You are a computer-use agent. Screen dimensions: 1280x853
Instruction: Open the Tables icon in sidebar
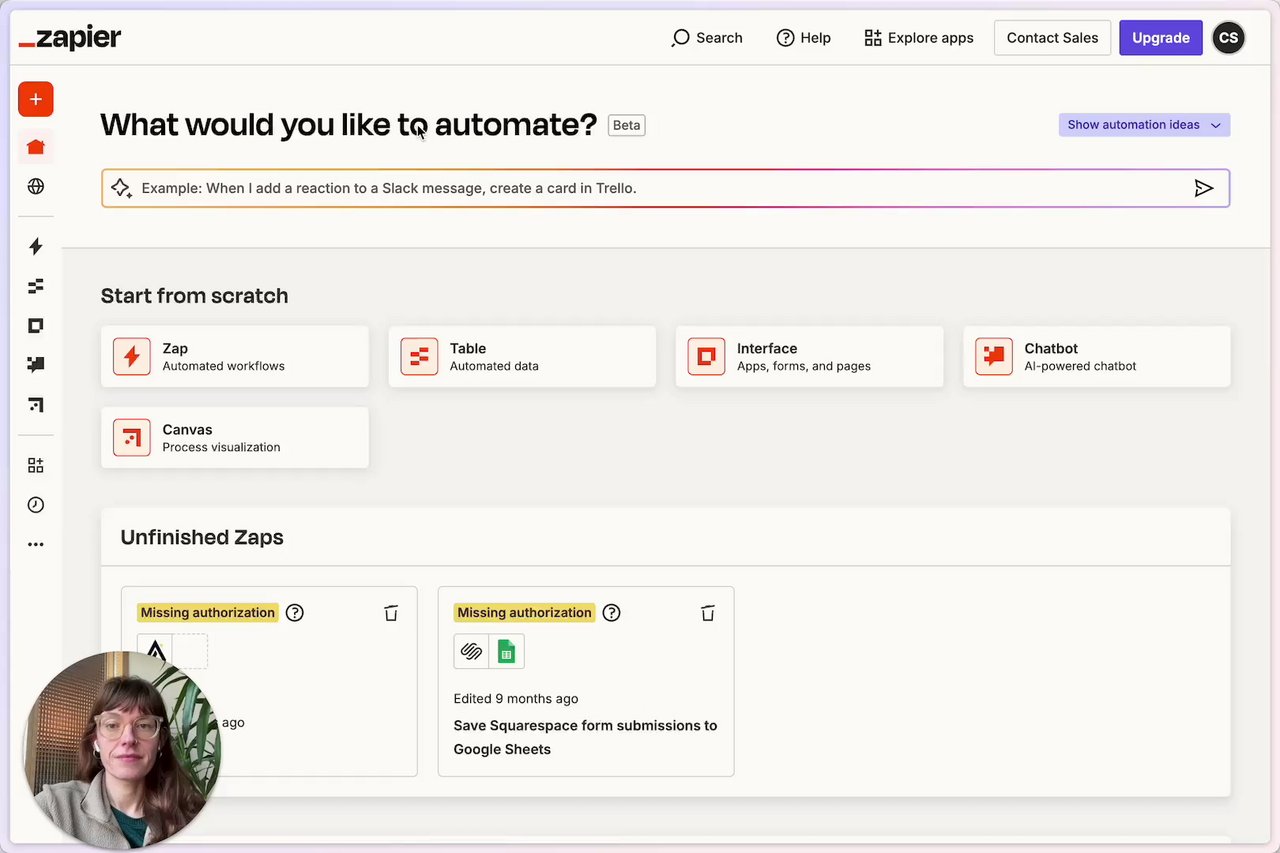tap(36, 286)
